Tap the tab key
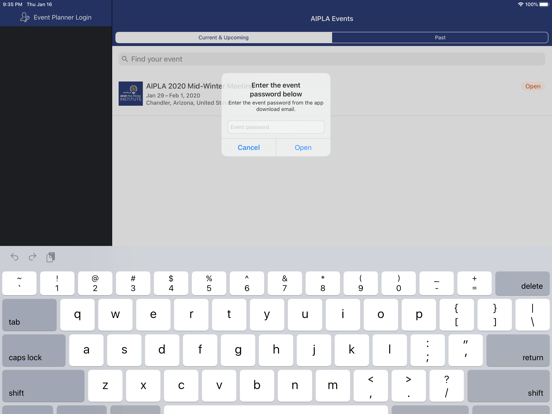Viewport: 552px width, 414px height. pos(29,315)
